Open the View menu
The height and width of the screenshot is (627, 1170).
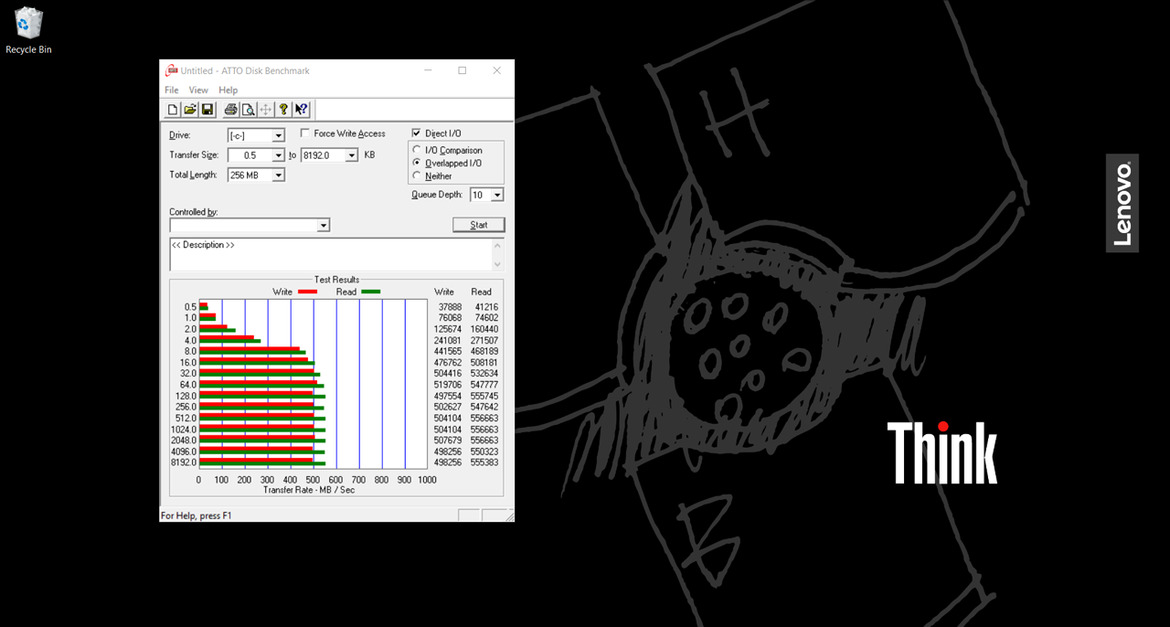pyautogui.click(x=198, y=90)
